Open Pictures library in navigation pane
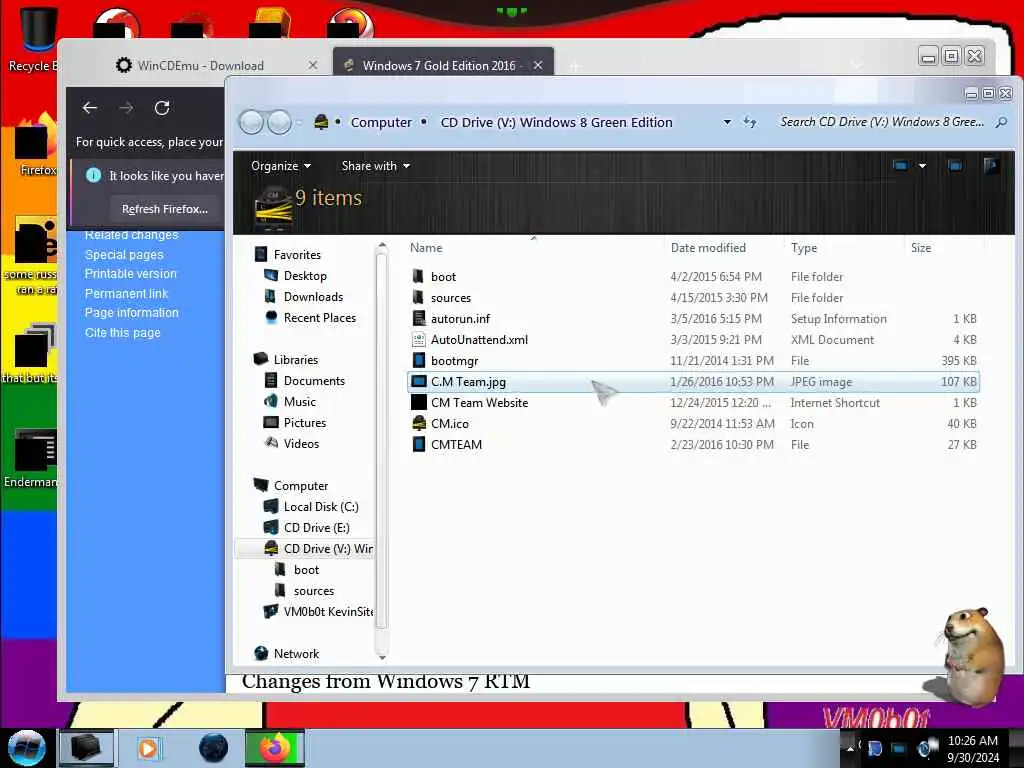This screenshot has height=768, width=1024. click(305, 423)
